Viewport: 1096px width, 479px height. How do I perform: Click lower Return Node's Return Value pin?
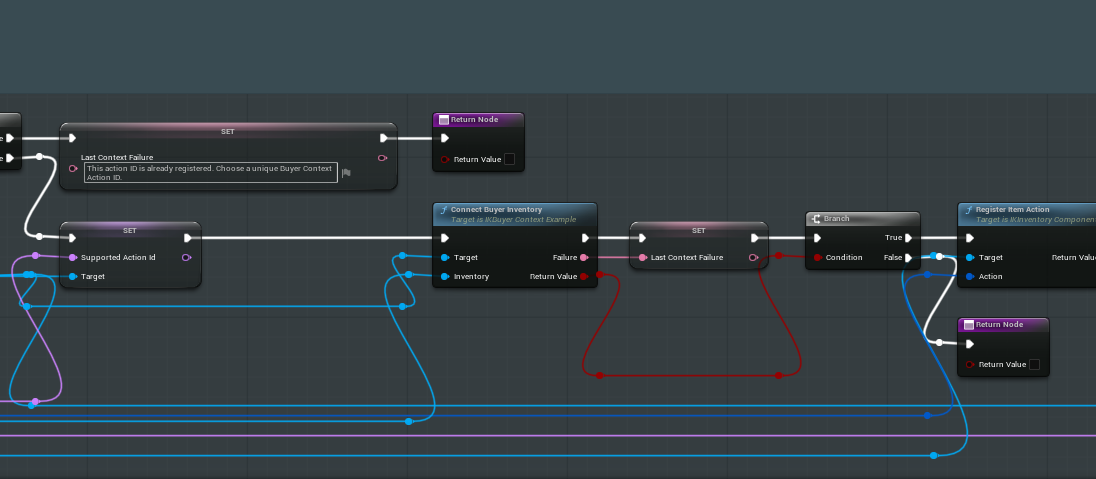pyautogui.click(x=969, y=364)
